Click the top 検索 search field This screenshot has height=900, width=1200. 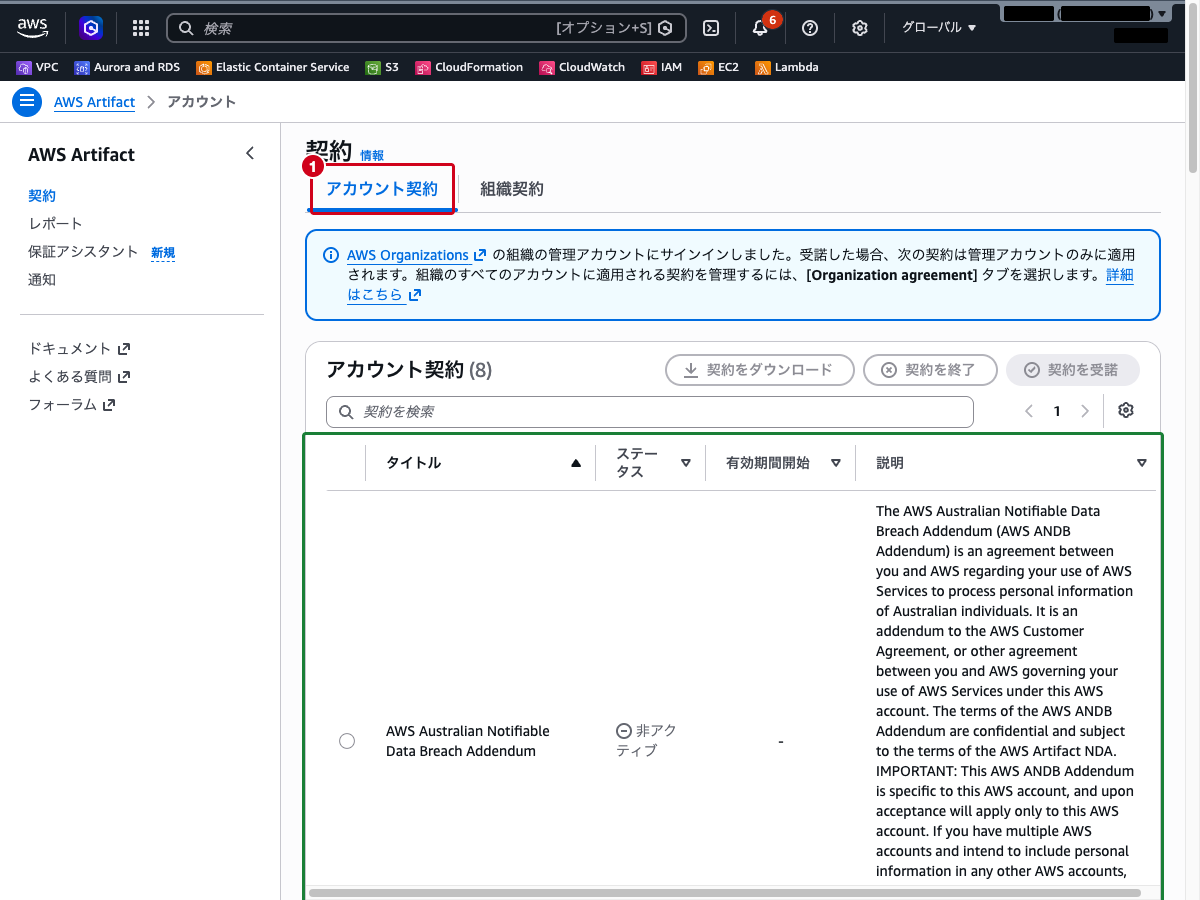tap(426, 28)
